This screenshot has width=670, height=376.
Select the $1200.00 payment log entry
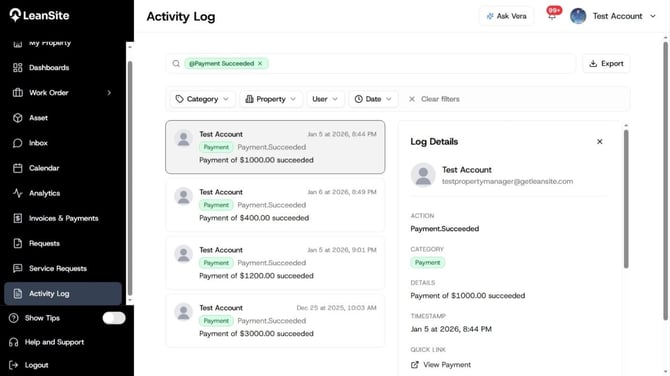tap(275, 263)
